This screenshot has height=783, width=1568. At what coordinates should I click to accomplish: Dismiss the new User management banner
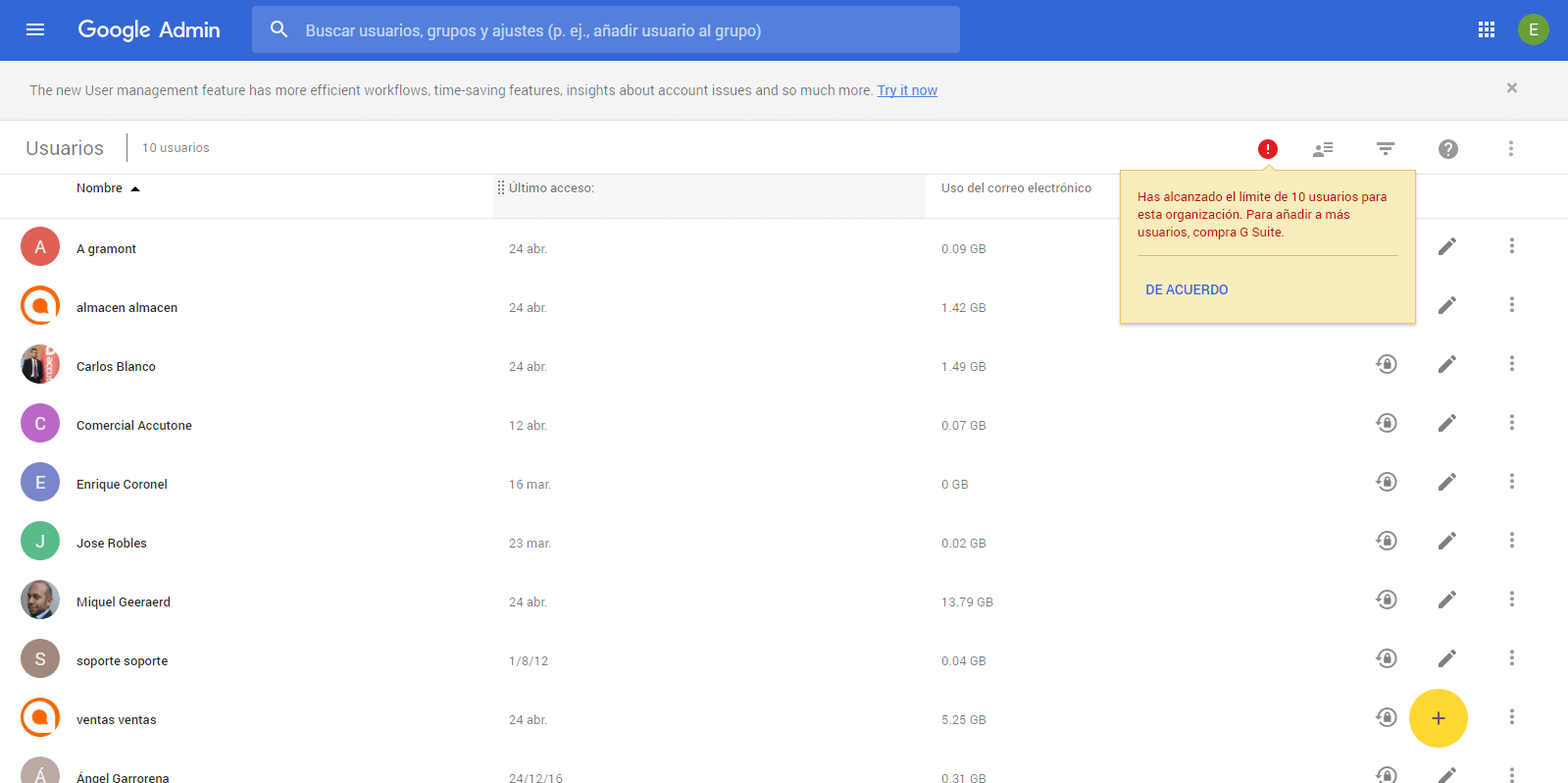1511,88
